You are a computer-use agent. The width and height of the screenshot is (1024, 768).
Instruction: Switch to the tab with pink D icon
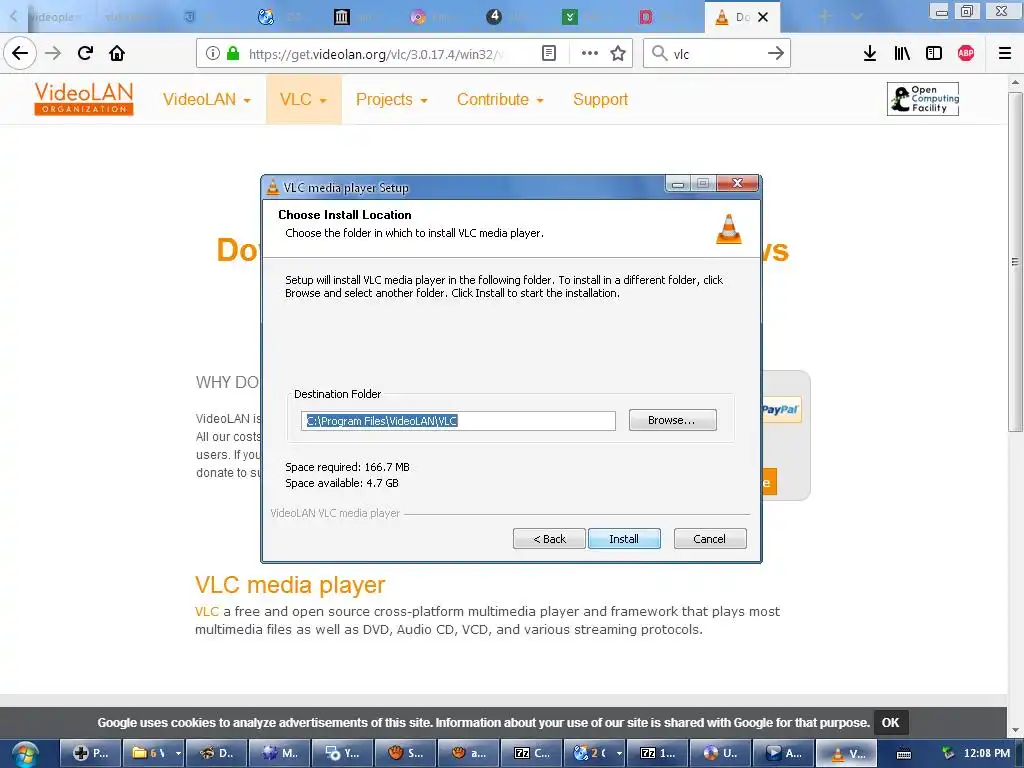pos(646,17)
